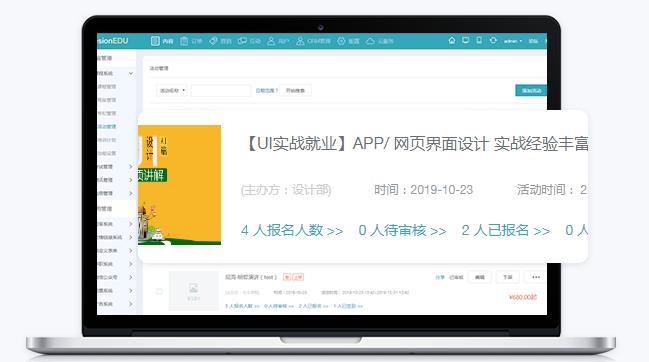Click the 日期范围 date range link
The image size is (649, 362).
[x=266, y=91]
